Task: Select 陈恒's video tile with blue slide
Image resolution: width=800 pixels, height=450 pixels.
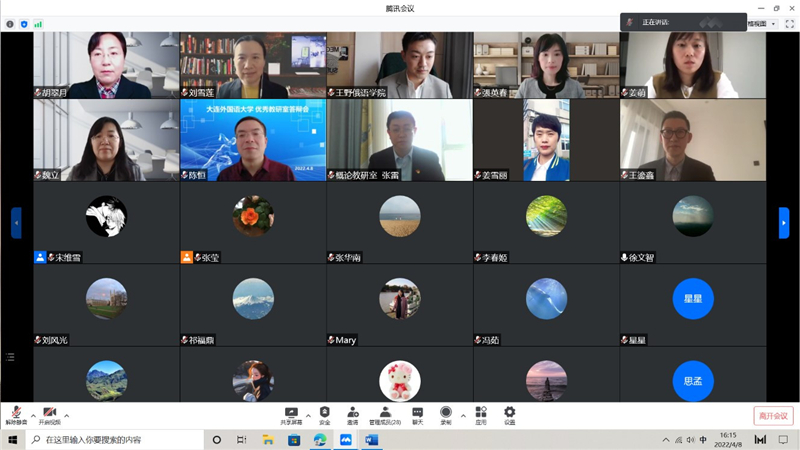Action: [252, 139]
